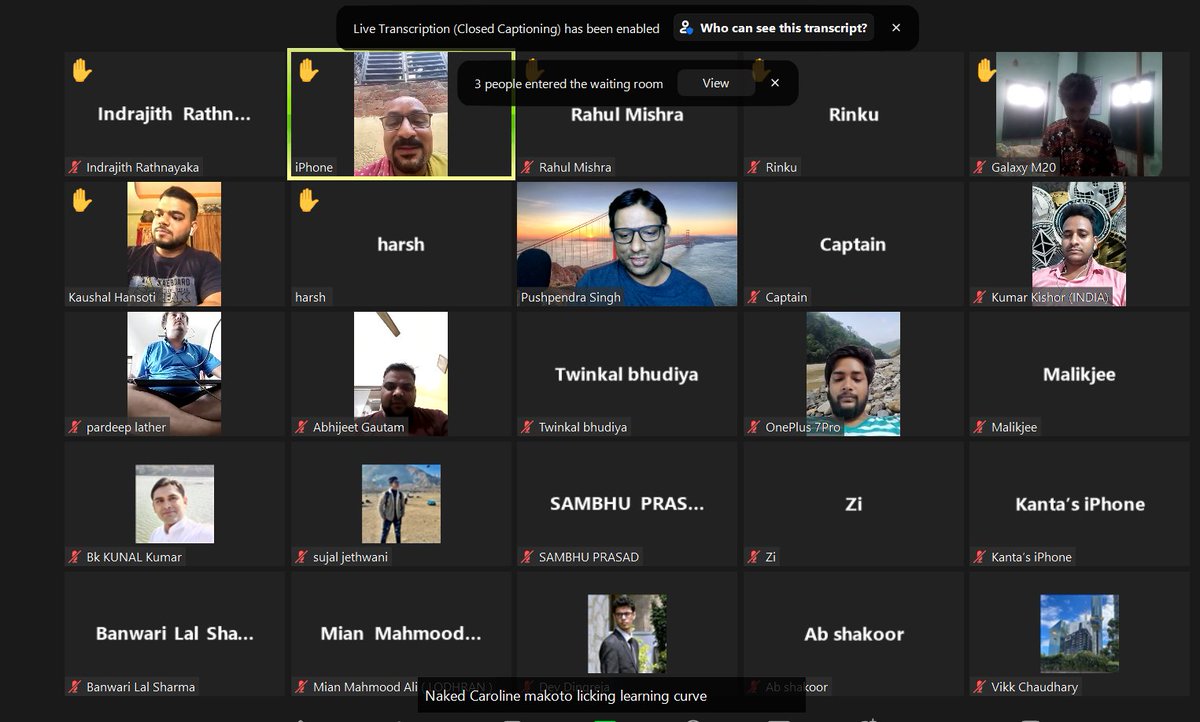Click muted mic icon beside Banwari Lal Sharma
Image resolution: width=1200 pixels, height=722 pixels.
click(x=75, y=687)
